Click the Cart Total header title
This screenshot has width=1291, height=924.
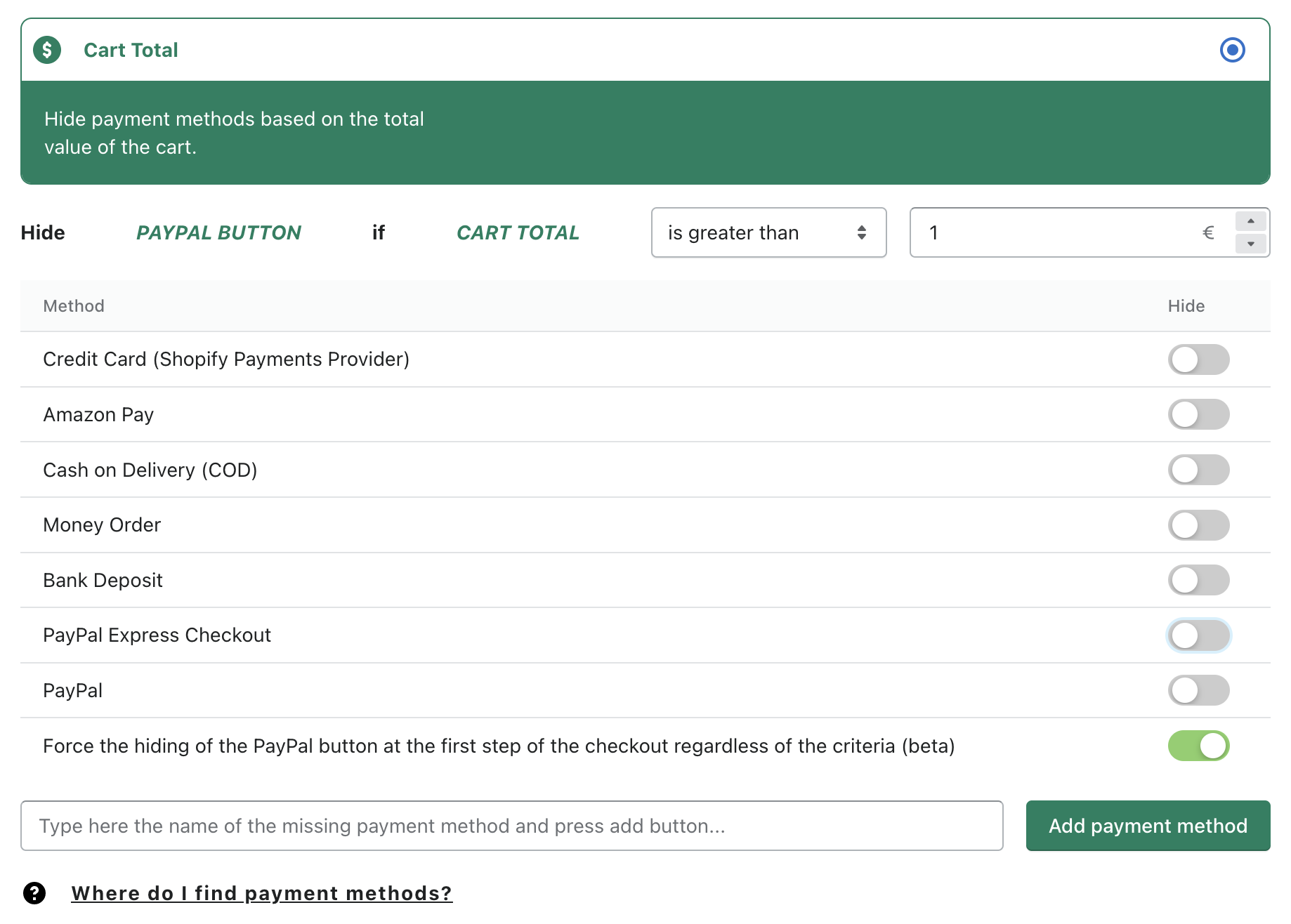point(131,50)
